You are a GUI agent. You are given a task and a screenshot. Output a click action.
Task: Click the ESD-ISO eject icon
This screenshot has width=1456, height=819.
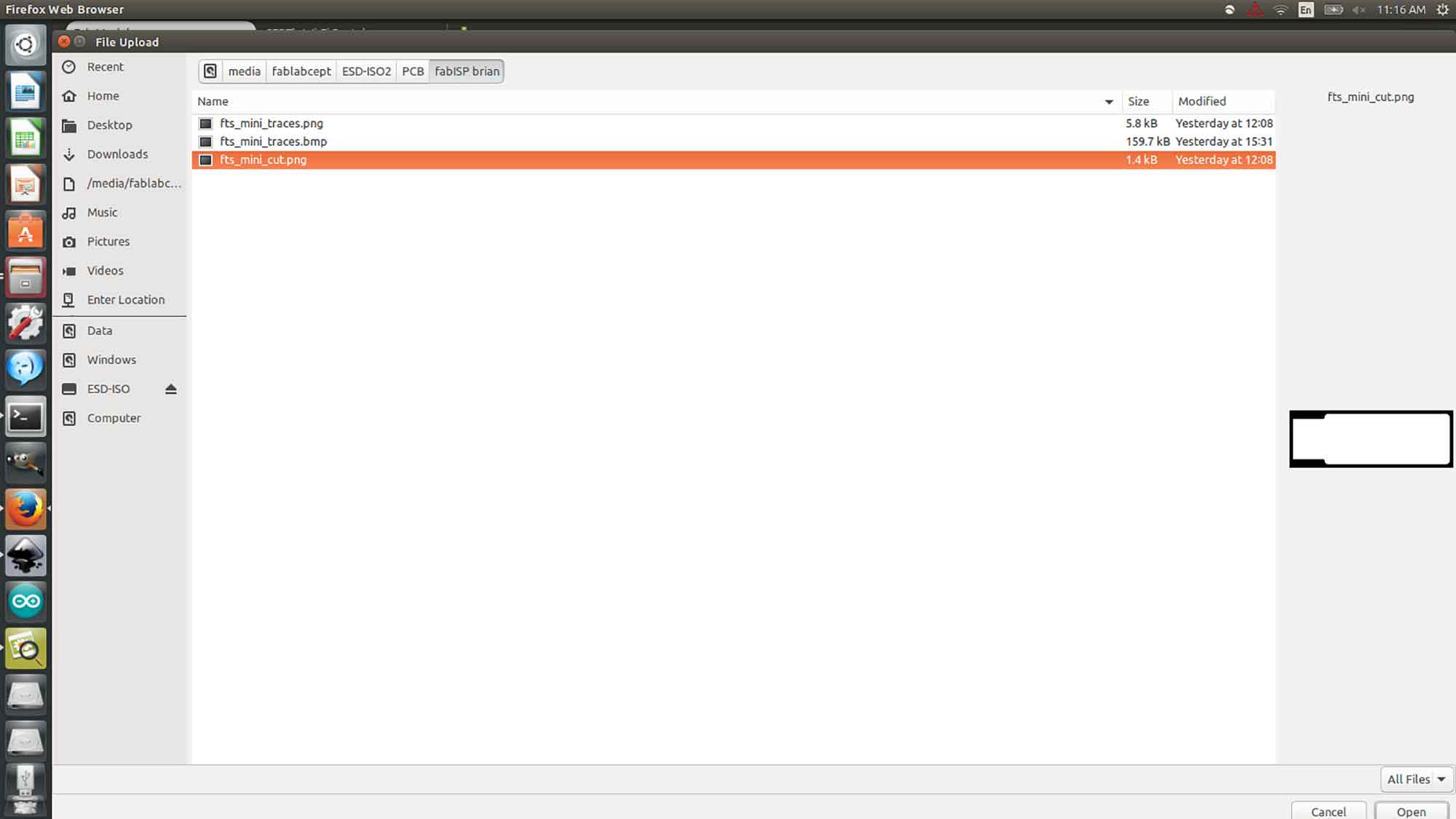170,388
